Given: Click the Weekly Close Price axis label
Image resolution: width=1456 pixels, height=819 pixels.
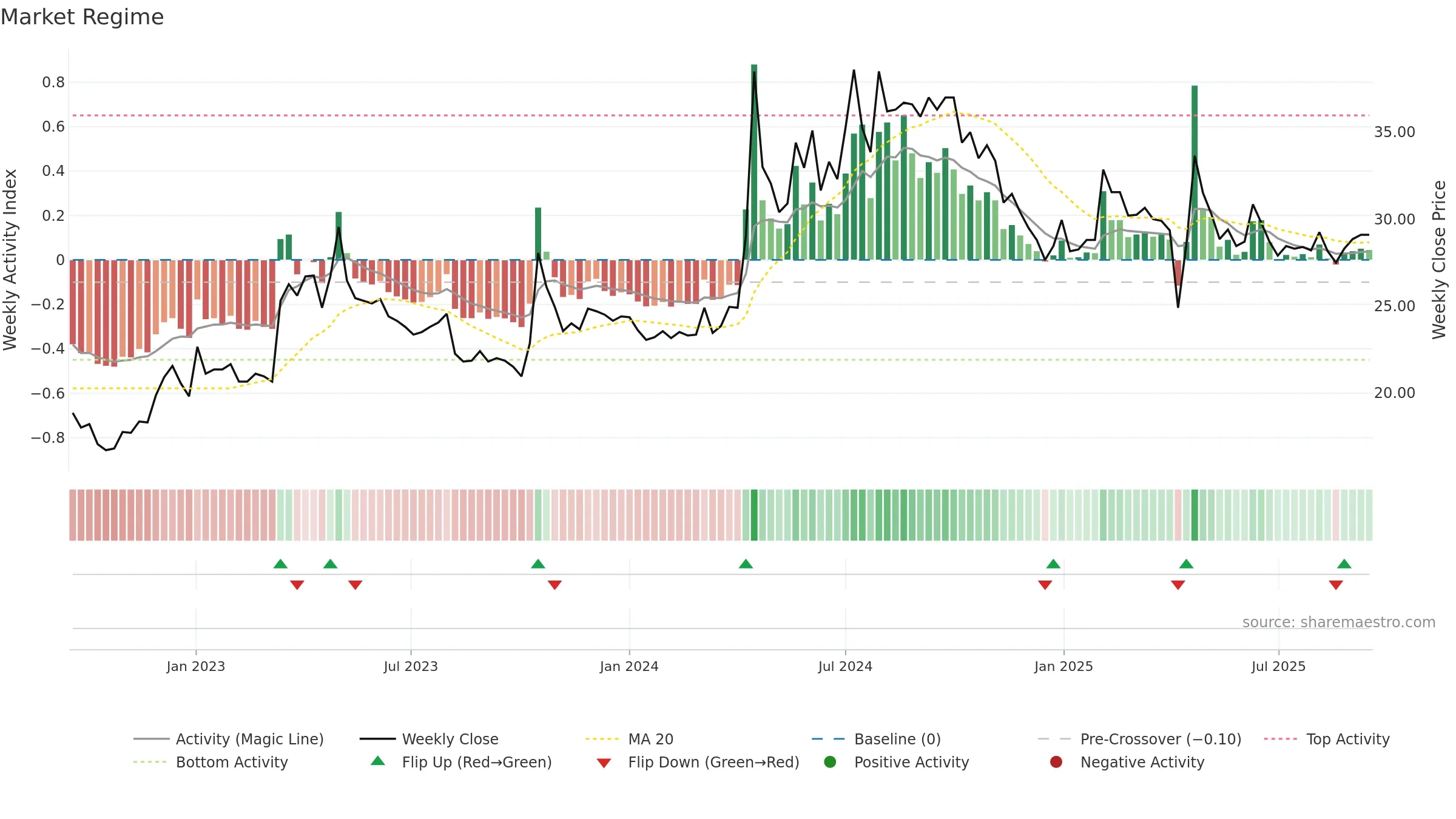Looking at the screenshot, I should [x=1440, y=260].
